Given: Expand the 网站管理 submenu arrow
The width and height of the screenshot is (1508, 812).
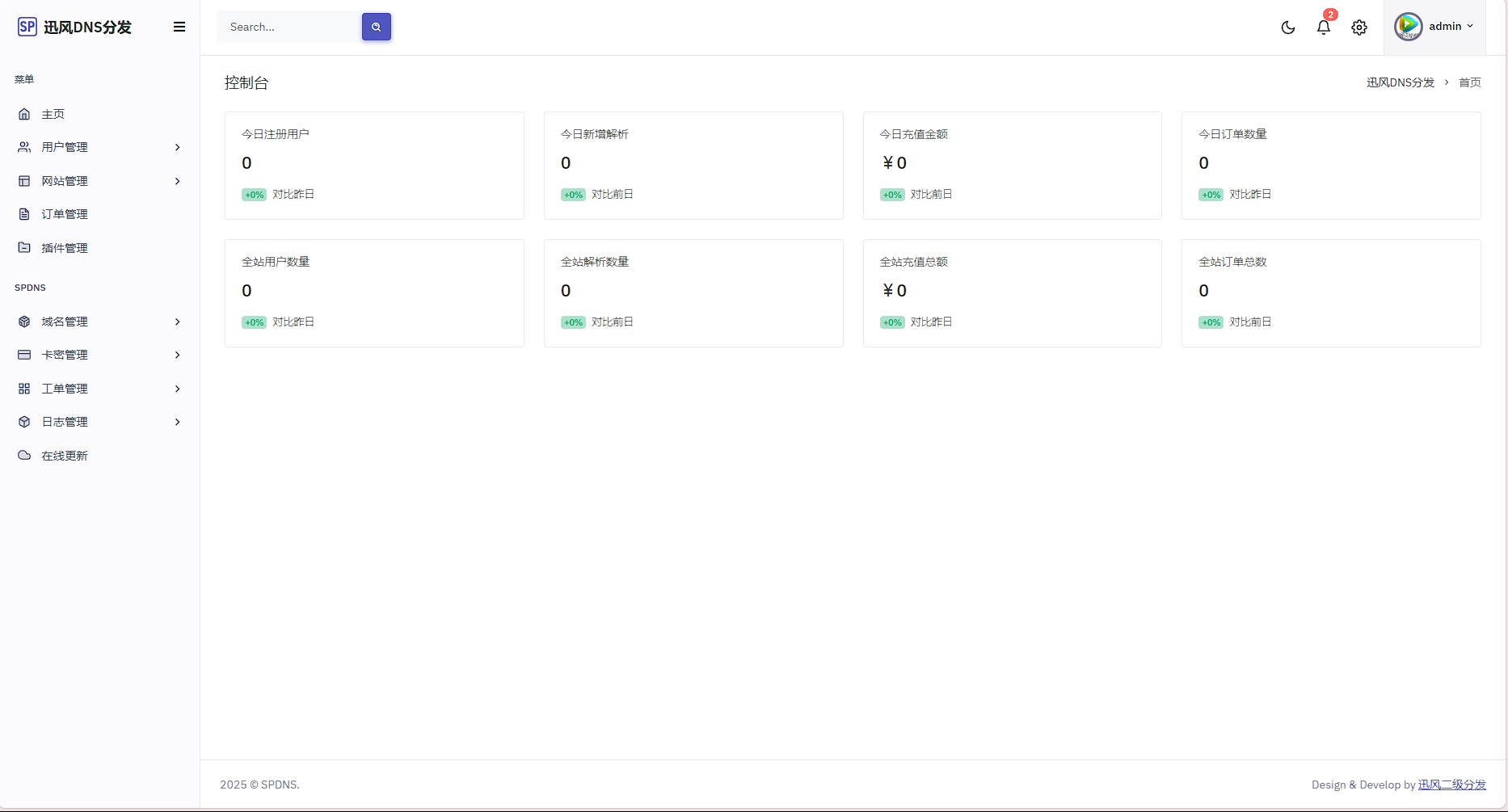Looking at the screenshot, I should [x=177, y=181].
